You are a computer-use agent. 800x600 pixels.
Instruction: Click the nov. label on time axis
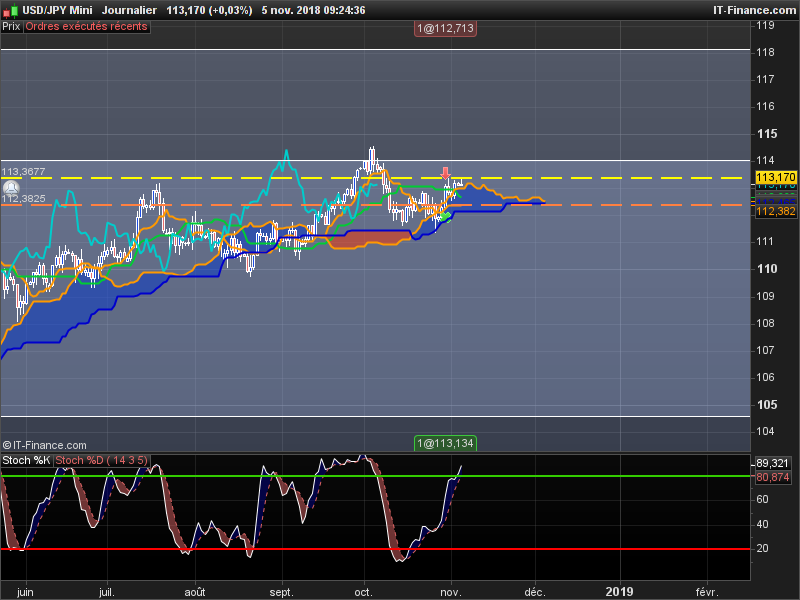[451, 592]
